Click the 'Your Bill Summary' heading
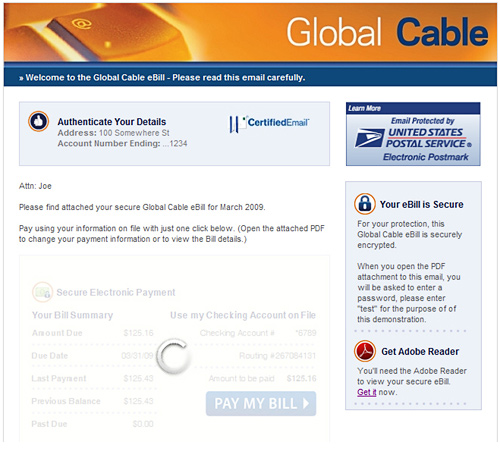 click(72, 315)
